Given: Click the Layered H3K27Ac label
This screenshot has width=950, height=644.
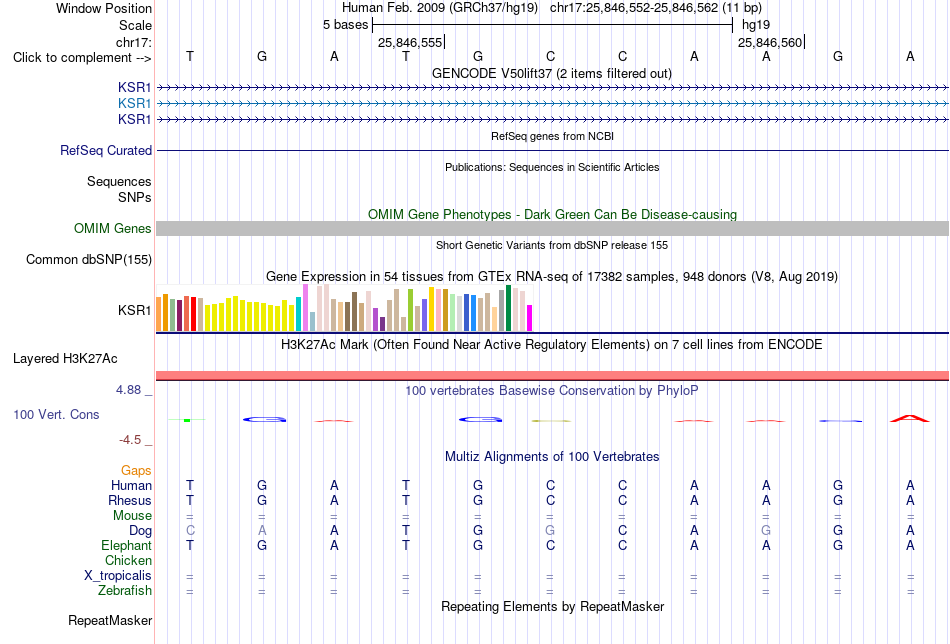Looking at the screenshot, I should pyautogui.click(x=65, y=359).
